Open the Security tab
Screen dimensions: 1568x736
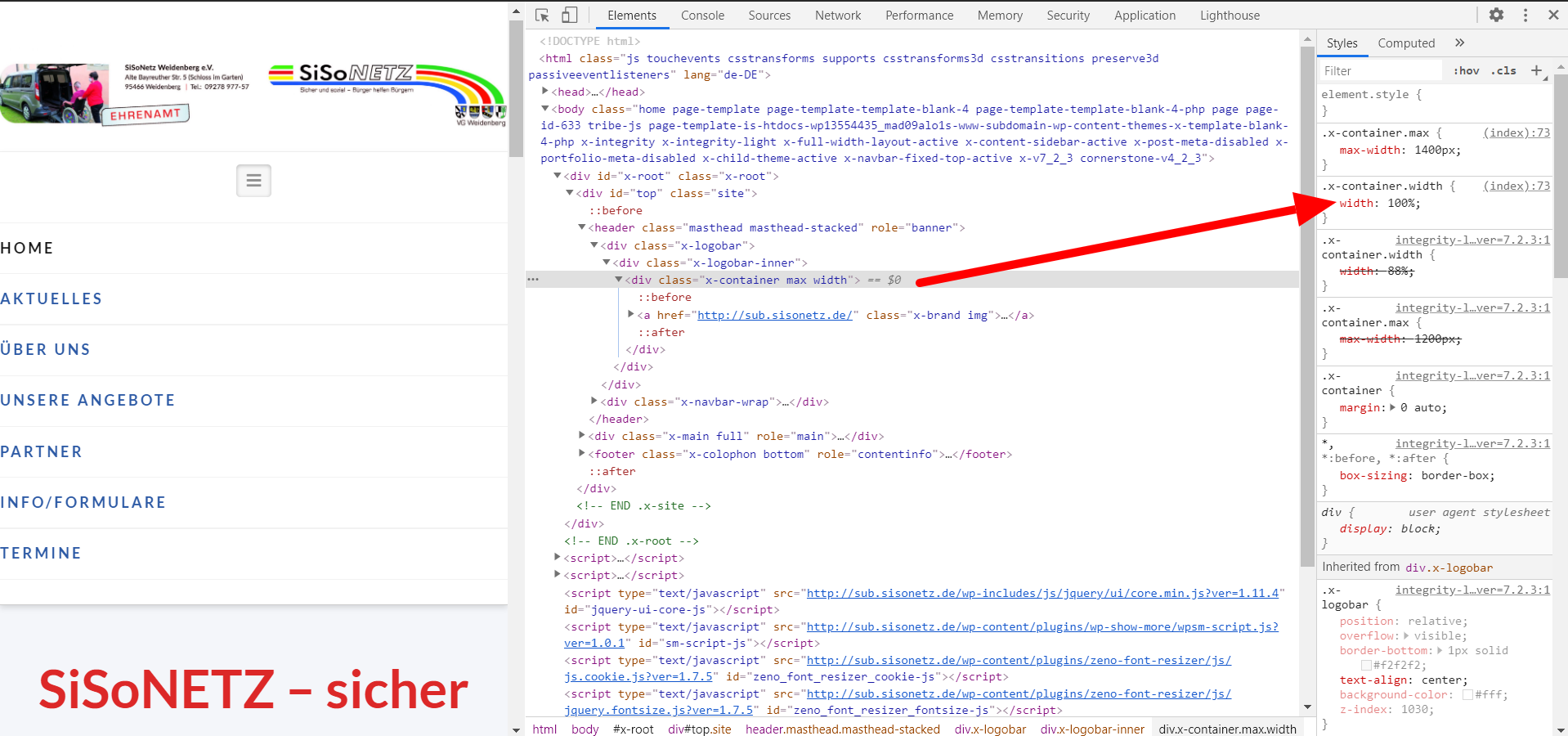click(x=1068, y=16)
